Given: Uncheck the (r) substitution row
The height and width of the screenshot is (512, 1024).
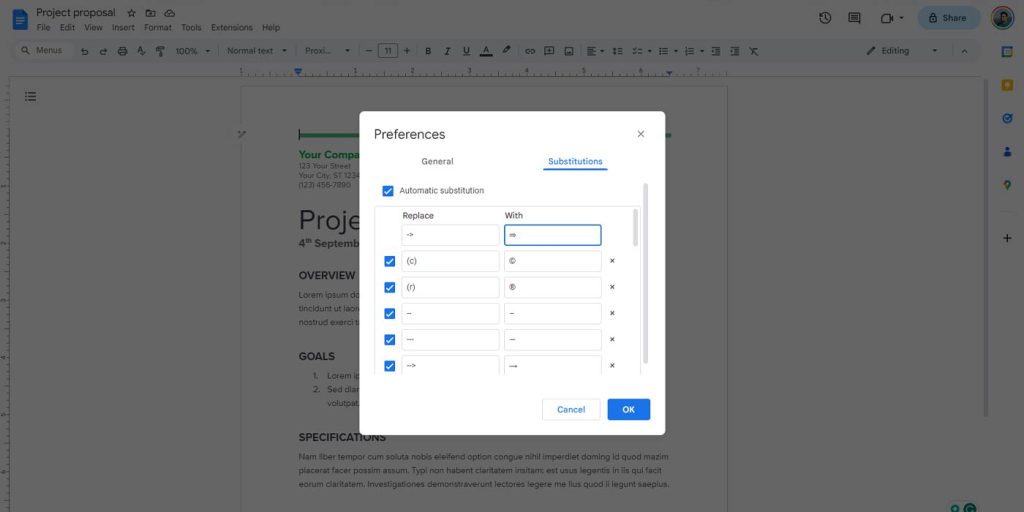Looking at the screenshot, I should tap(390, 287).
